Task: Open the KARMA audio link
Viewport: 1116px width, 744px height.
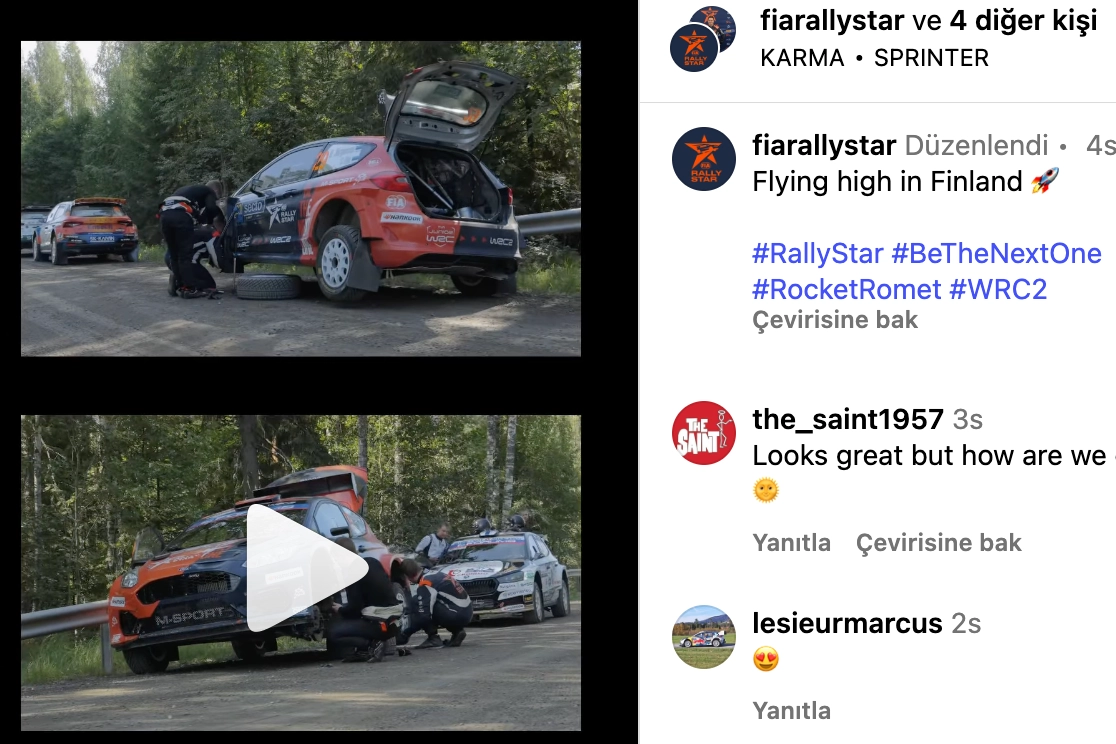Action: 801,58
